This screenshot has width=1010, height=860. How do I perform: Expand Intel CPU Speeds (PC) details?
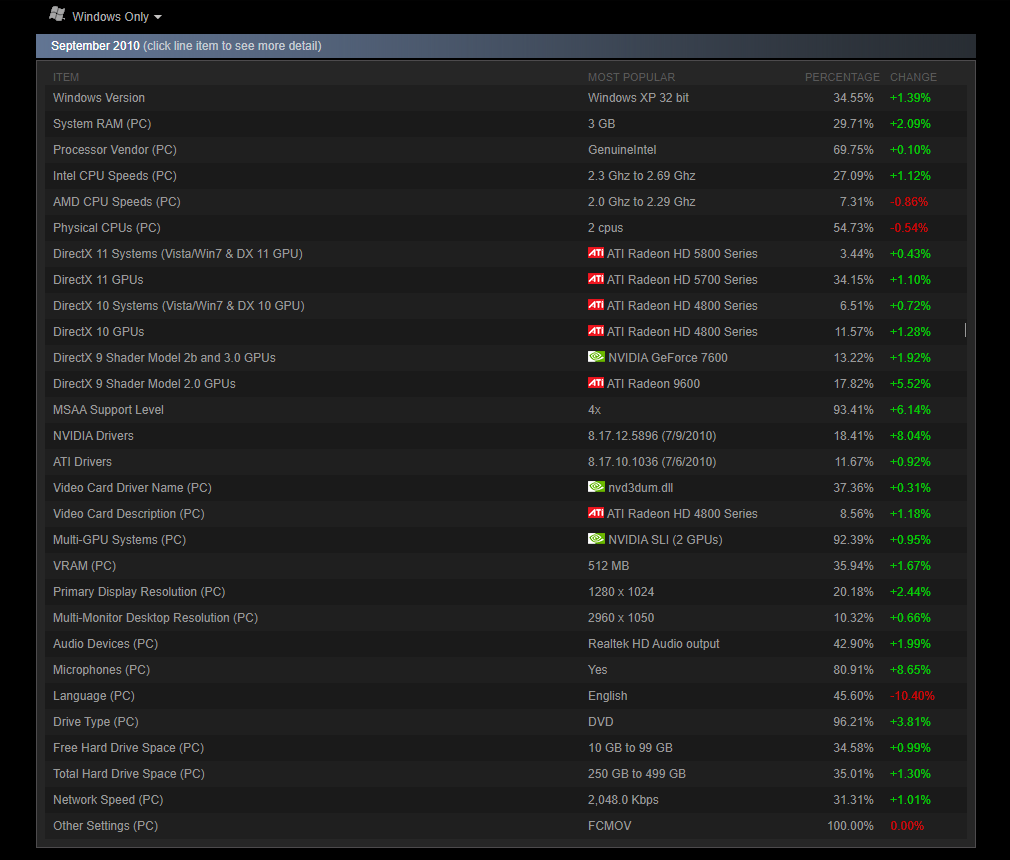coord(506,176)
